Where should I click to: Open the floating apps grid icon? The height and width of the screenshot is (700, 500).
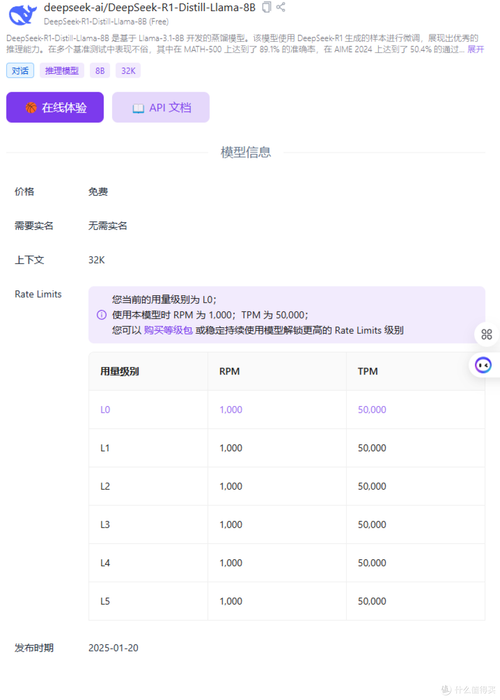coord(486,334)
